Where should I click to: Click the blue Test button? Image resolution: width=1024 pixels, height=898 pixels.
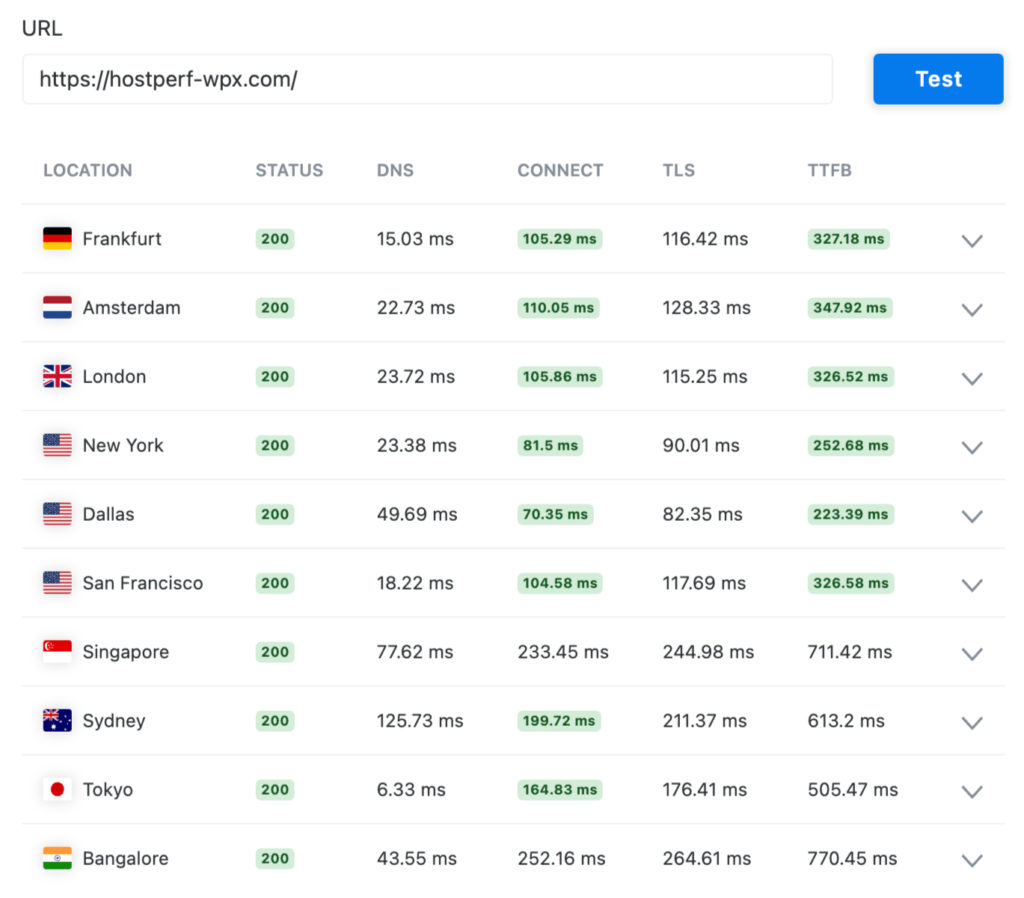938,79
